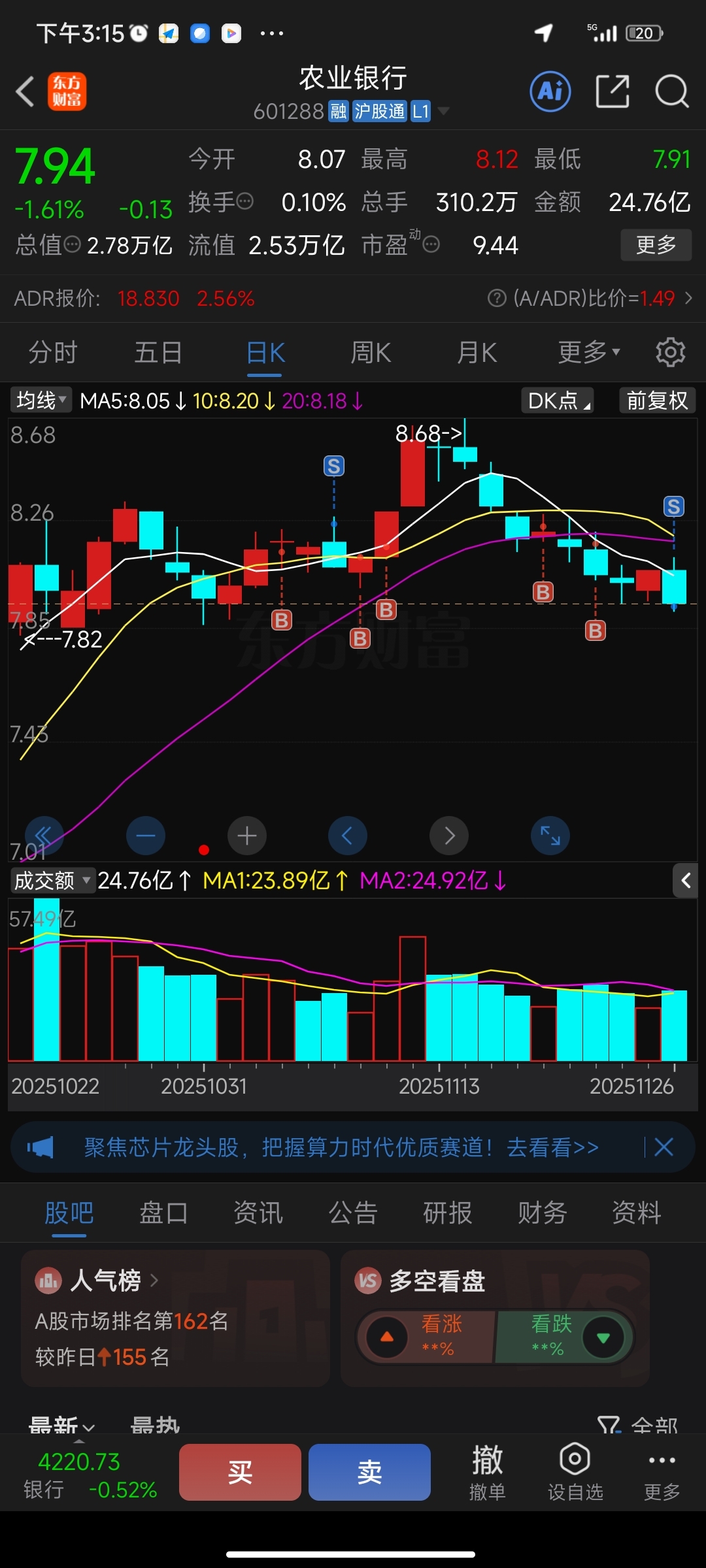This screenshot has height=1568, width=706.
Task: Select the 日K tab
Action: click(x=265, y=353)
